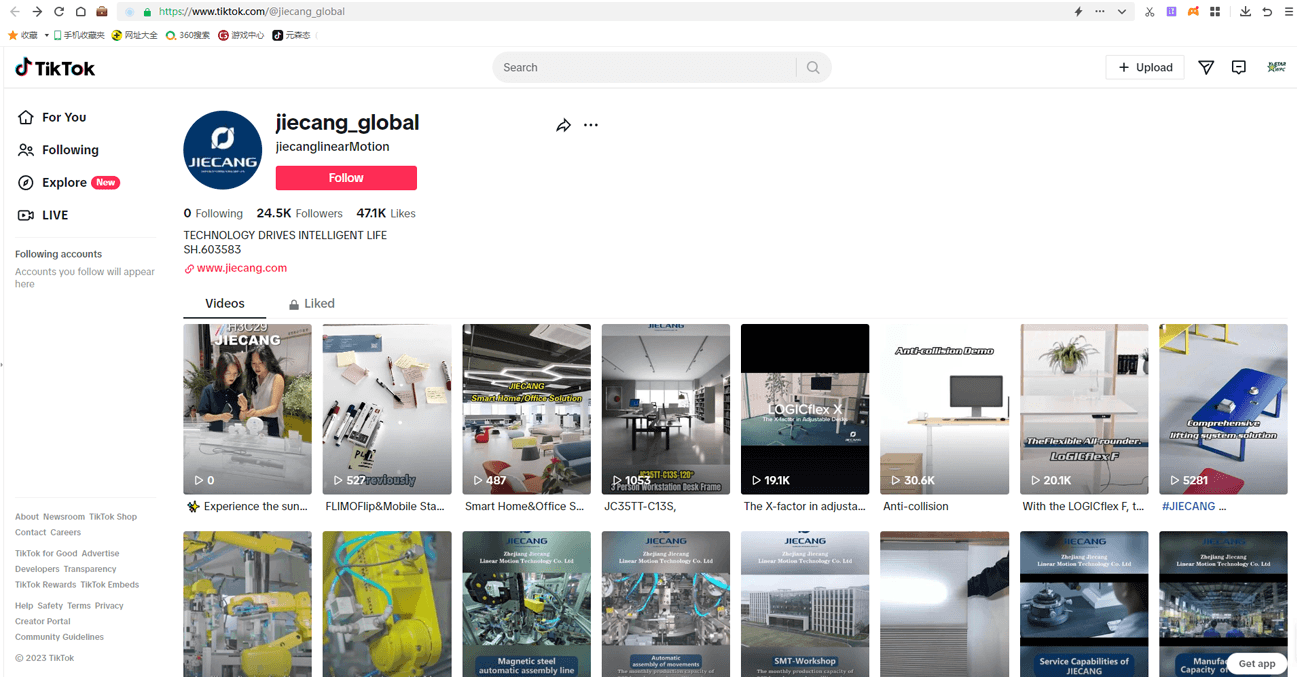Open the 元森态 TikTok bookmark

click(292, 35)
